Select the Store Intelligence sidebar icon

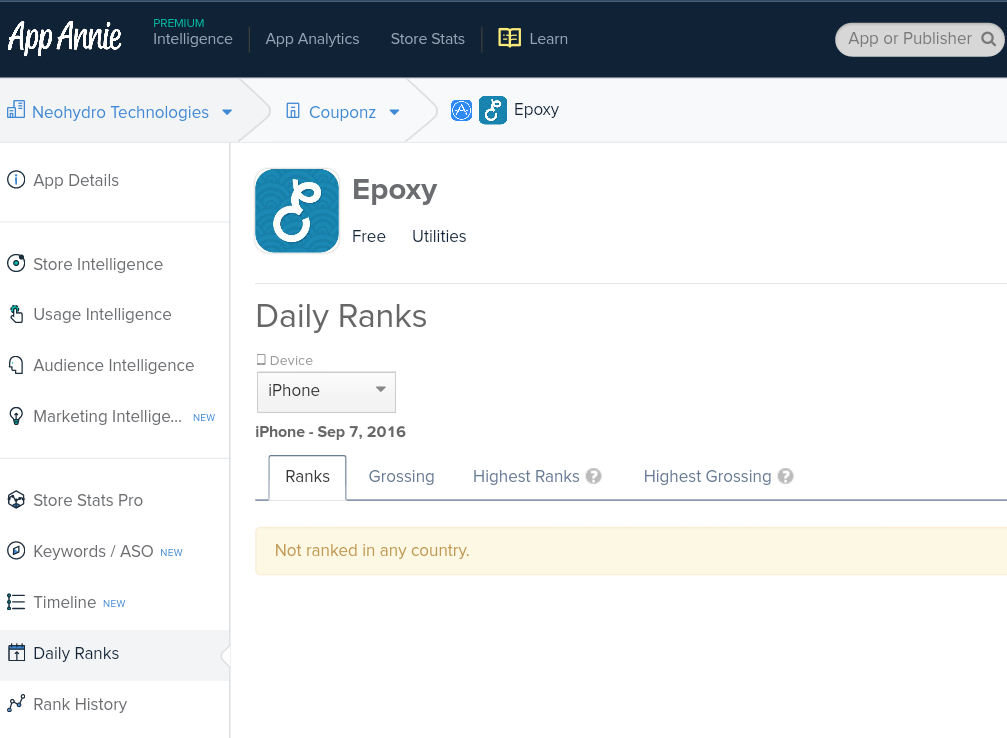pos(16,263)
